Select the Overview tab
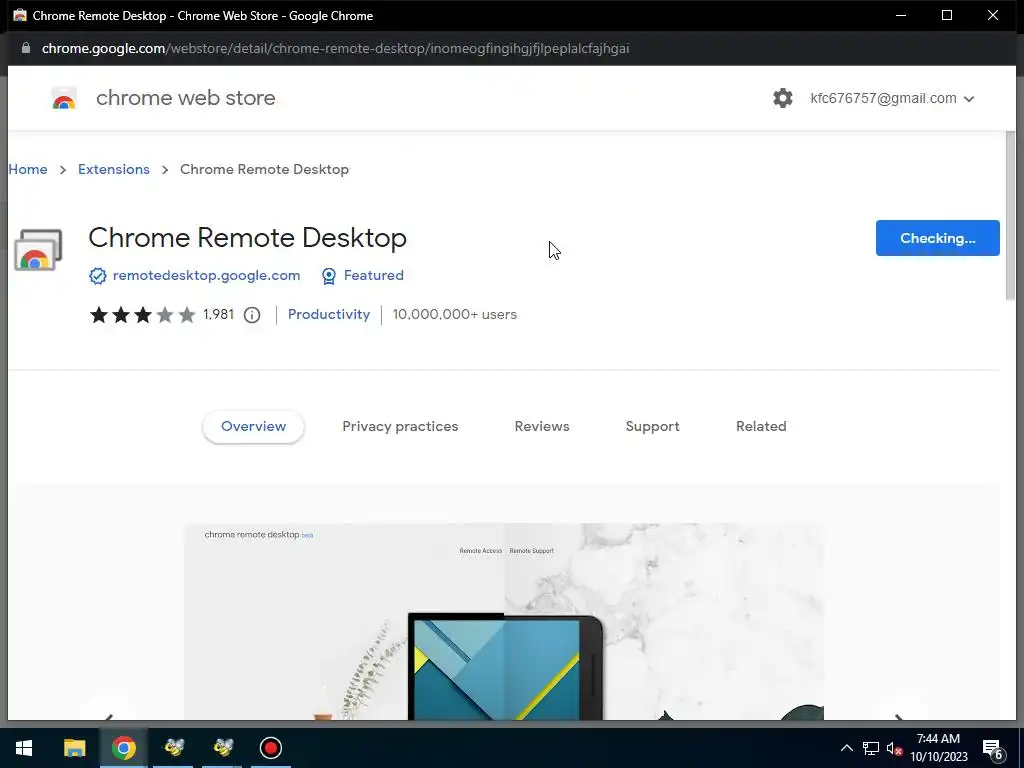Viewport: 1024px width, 768px height. [253, 426]
